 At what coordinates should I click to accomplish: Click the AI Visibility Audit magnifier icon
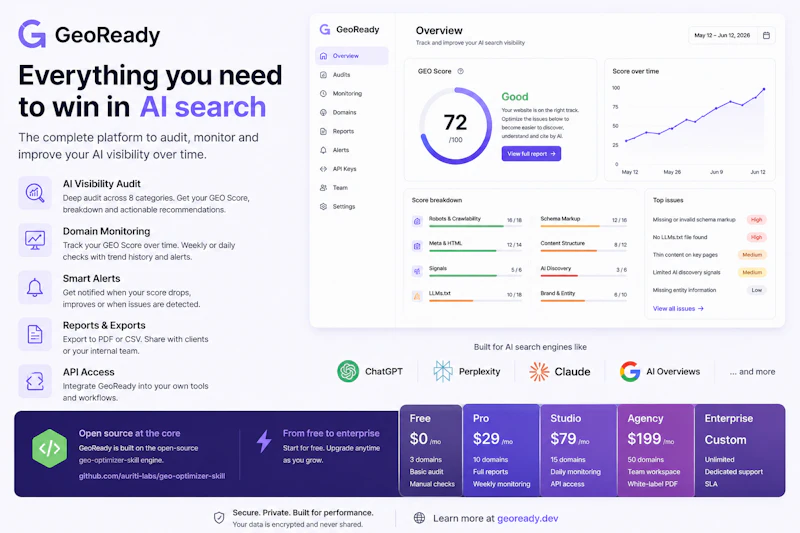(x=35, y=193)
